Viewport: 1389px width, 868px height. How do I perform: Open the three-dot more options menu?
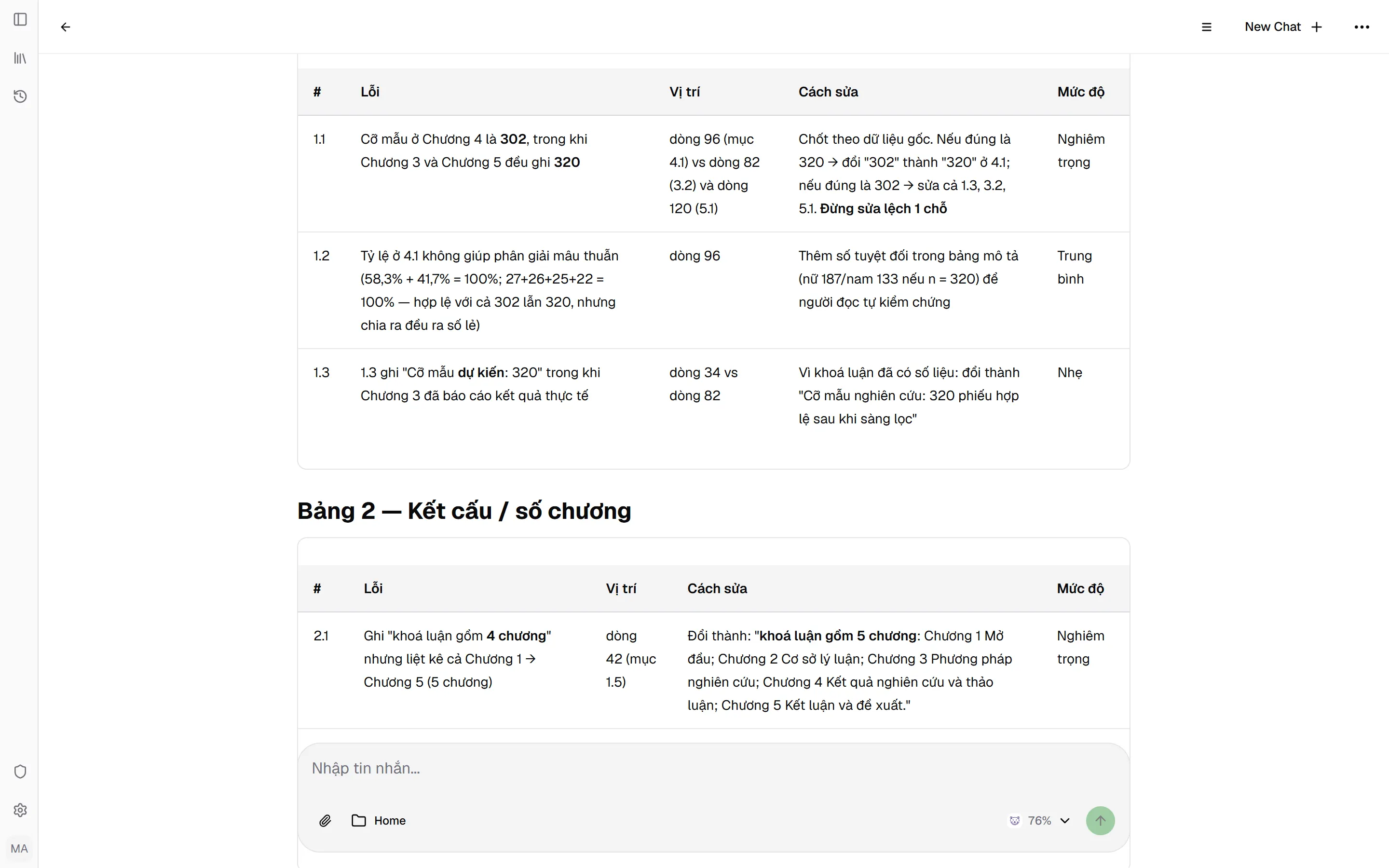pyautogui.click(x=1362, y=27)
